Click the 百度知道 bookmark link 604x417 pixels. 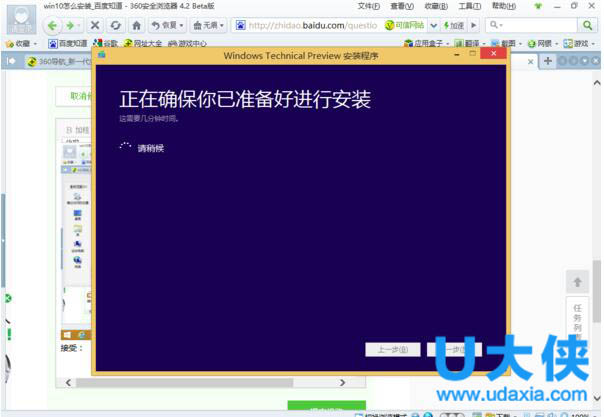[66, 44]
